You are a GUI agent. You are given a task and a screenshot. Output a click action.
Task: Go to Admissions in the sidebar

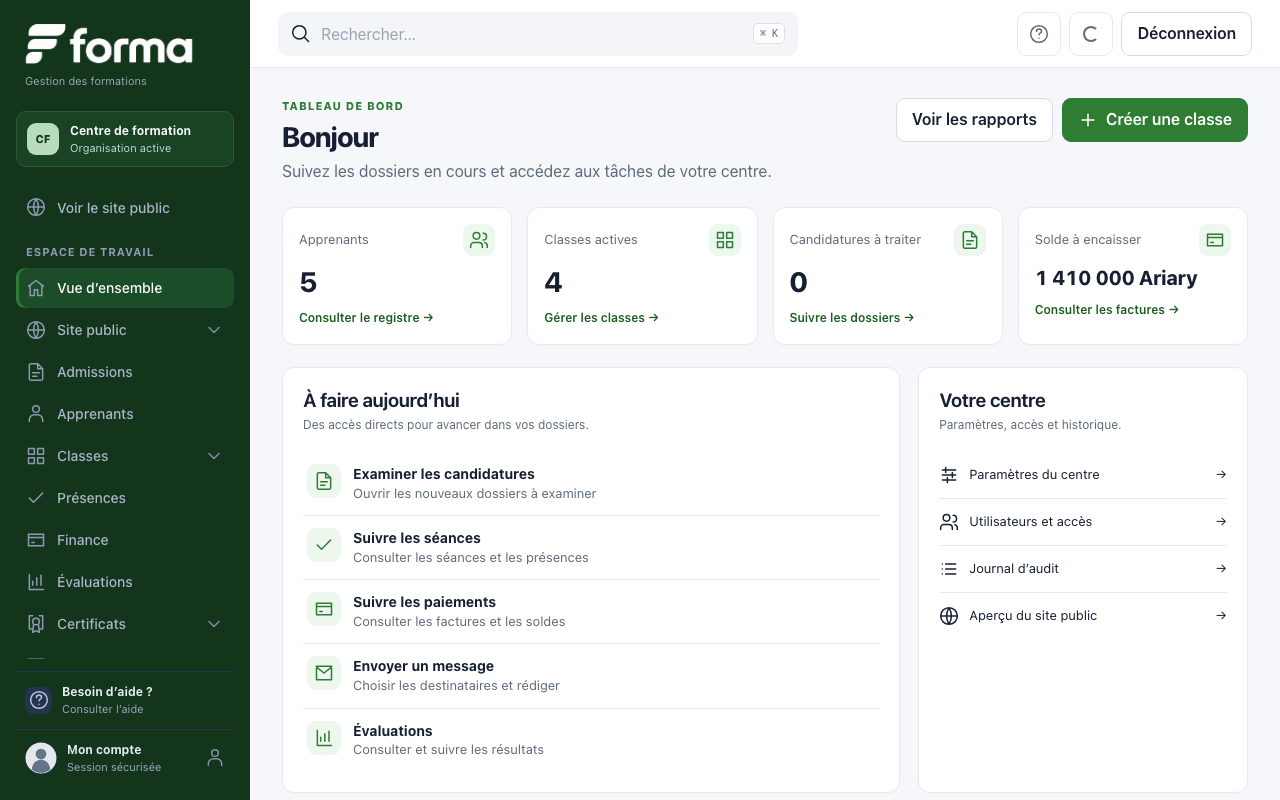point(125,372)
